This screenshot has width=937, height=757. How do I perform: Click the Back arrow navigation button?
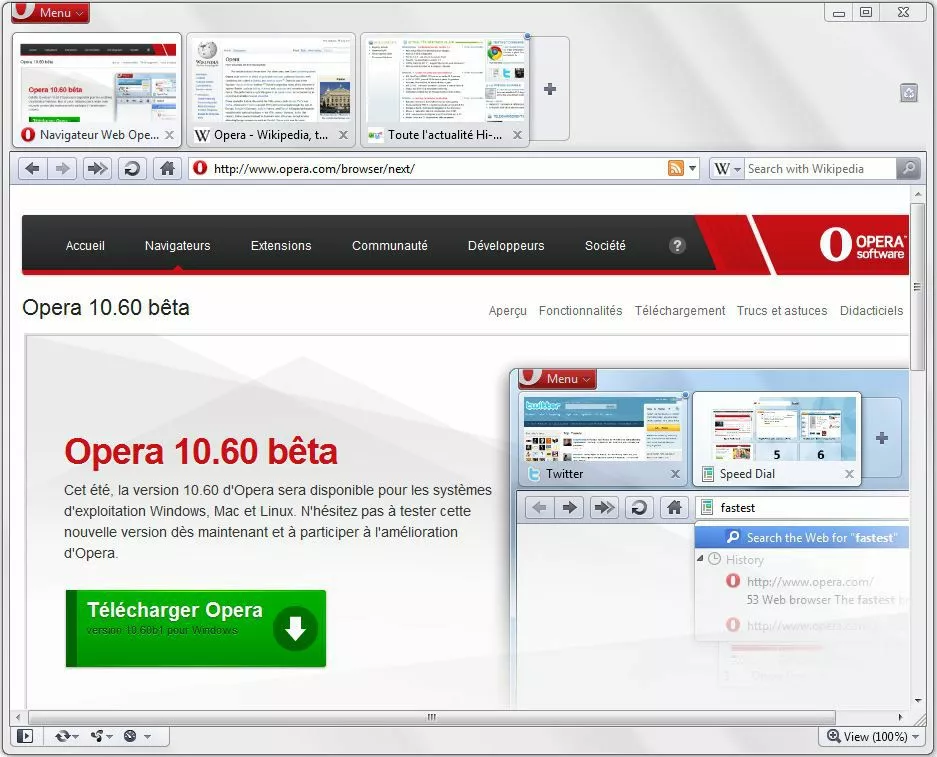coord(32,169)
